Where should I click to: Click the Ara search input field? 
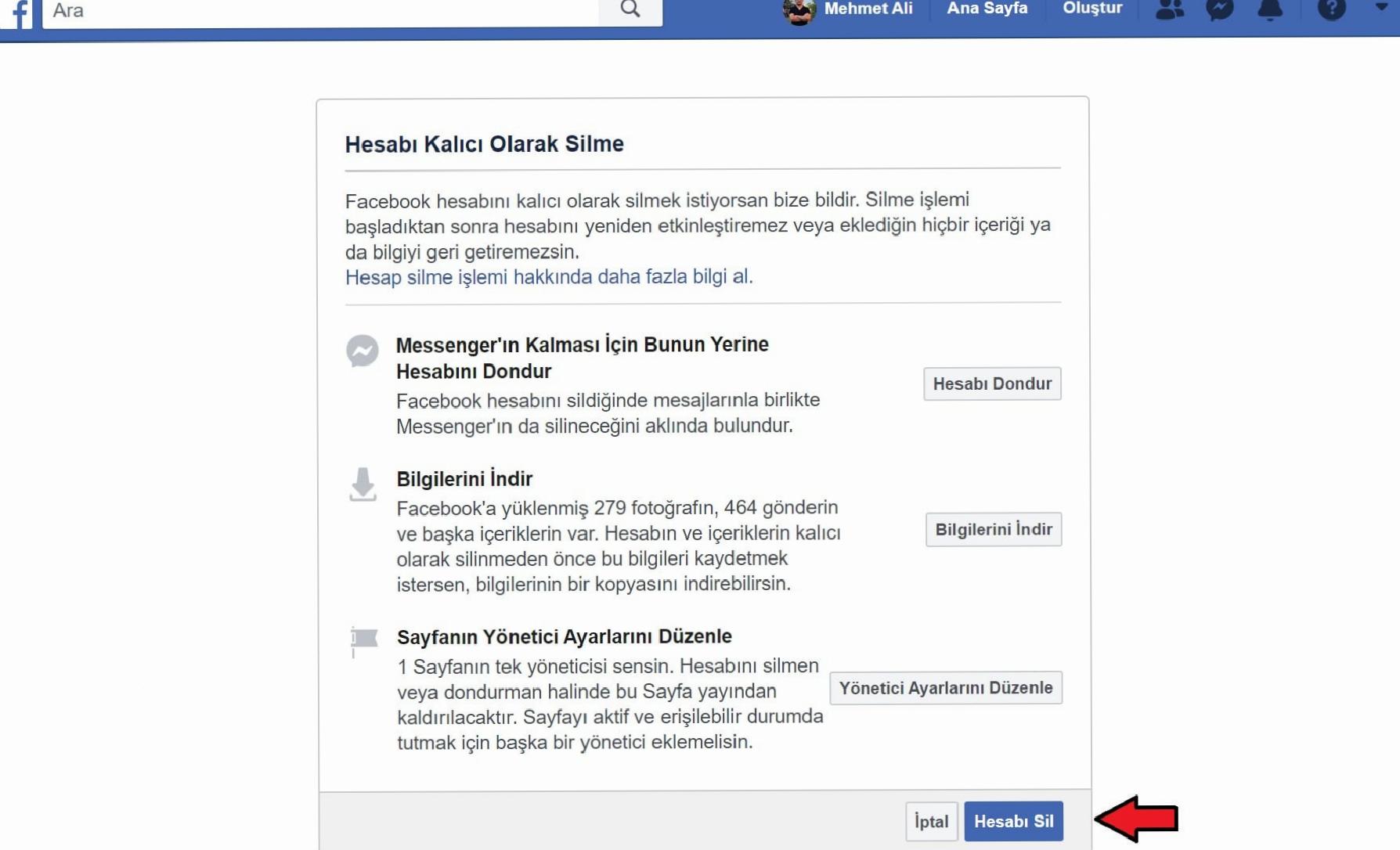point(320,11)
